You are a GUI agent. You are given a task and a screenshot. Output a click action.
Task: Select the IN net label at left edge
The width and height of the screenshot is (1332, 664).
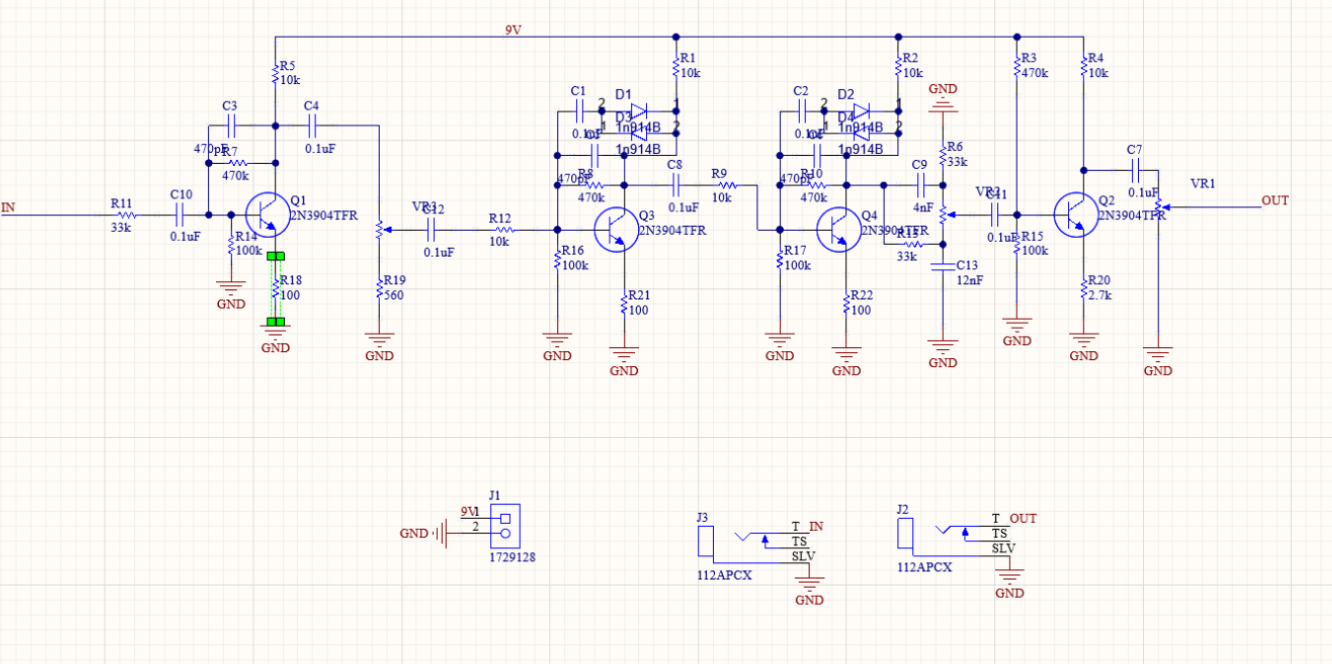[x=9, y=207]
